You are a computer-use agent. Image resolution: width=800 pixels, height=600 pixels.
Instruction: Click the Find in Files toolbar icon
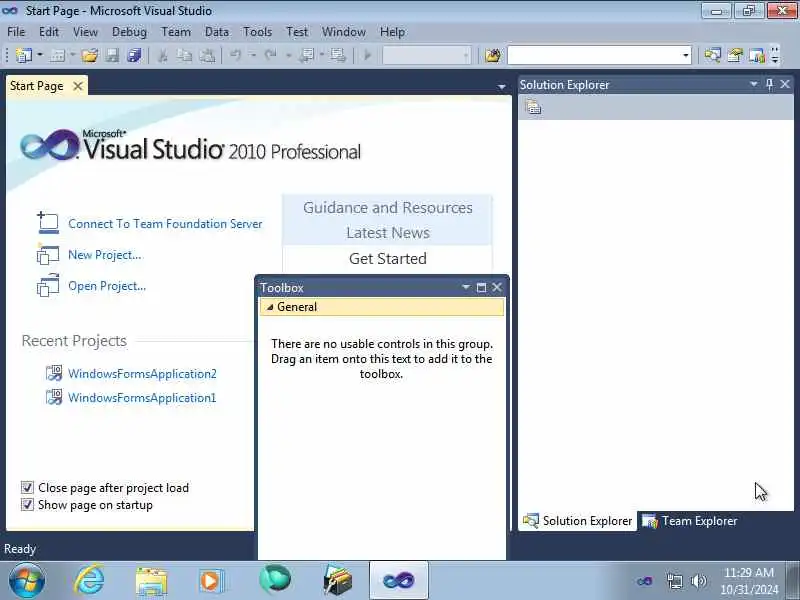[x=493, y=55]
